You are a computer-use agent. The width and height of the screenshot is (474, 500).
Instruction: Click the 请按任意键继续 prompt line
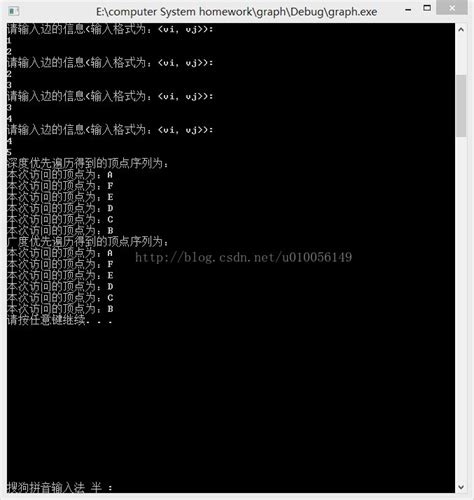click(x=60, y=320)
